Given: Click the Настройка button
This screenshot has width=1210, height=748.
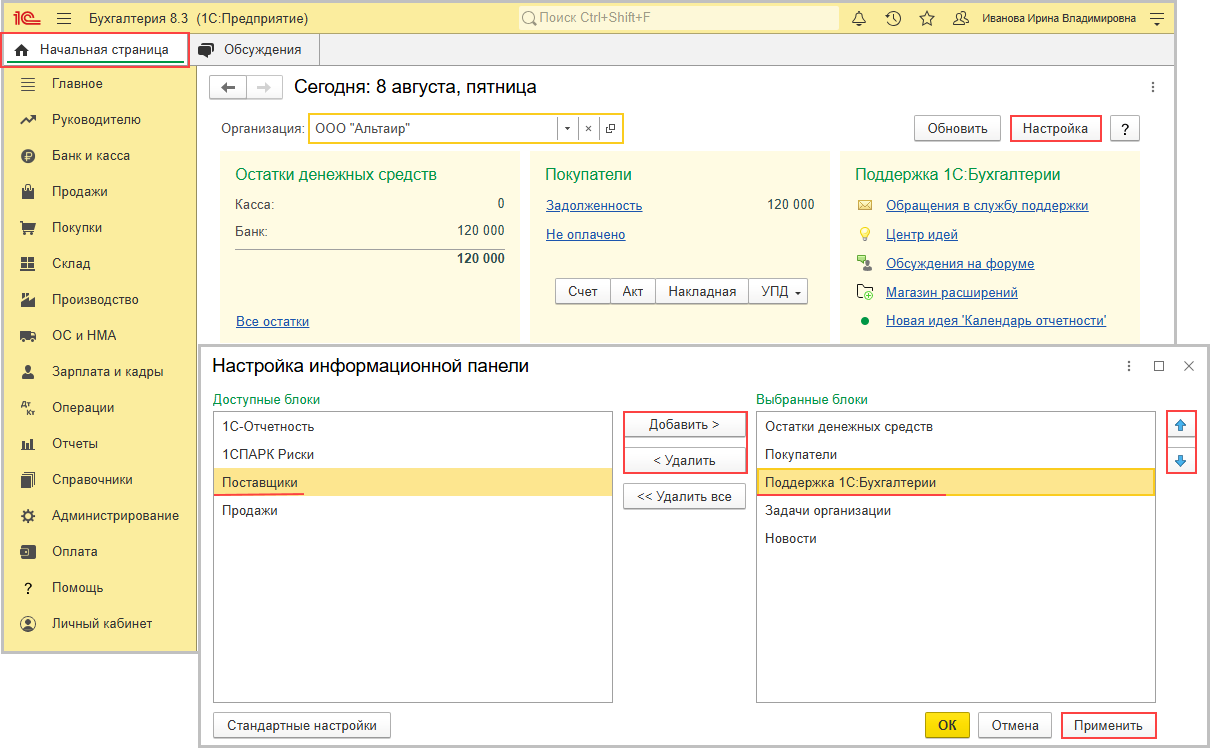Looking at the screenshot, I should 1055,129.
